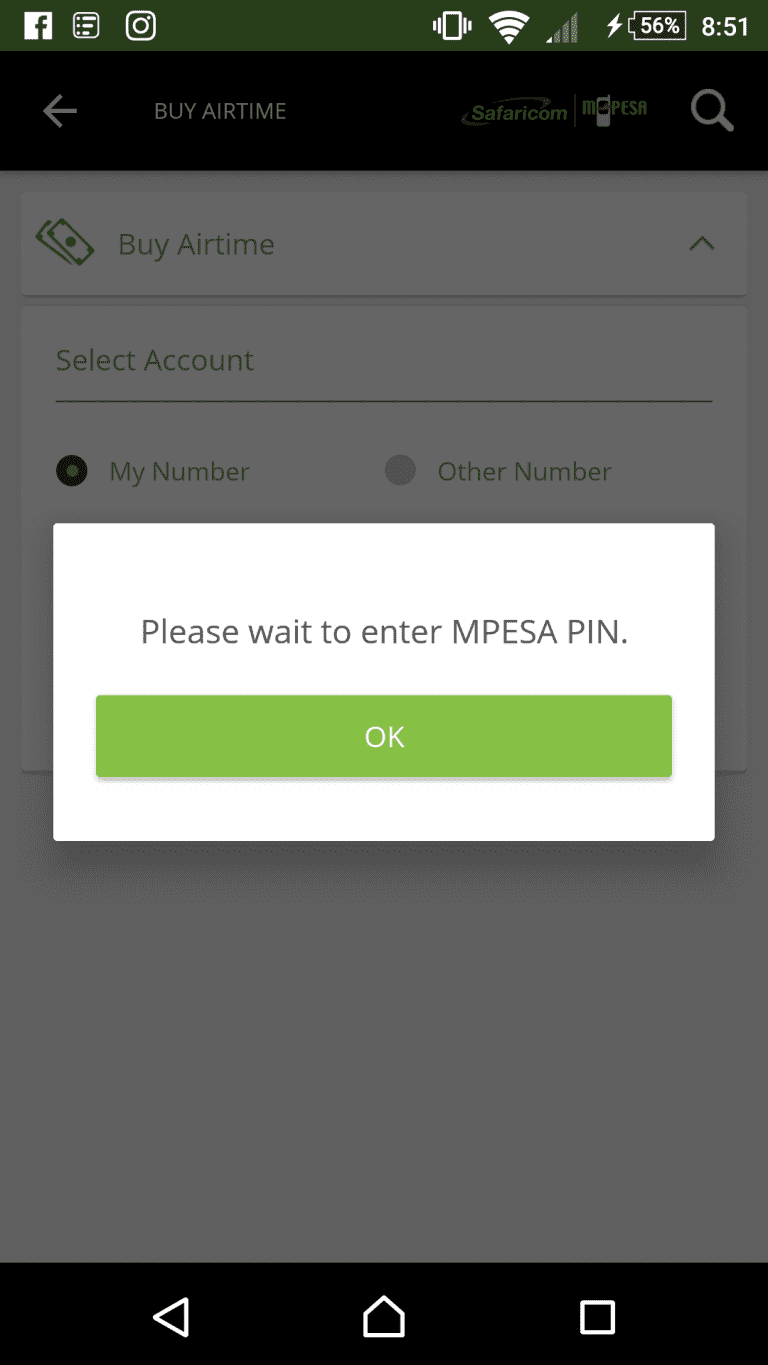Open the Facebook notification icon
Viewport: 768px width, 1365px height.
(x=37, y=26)
